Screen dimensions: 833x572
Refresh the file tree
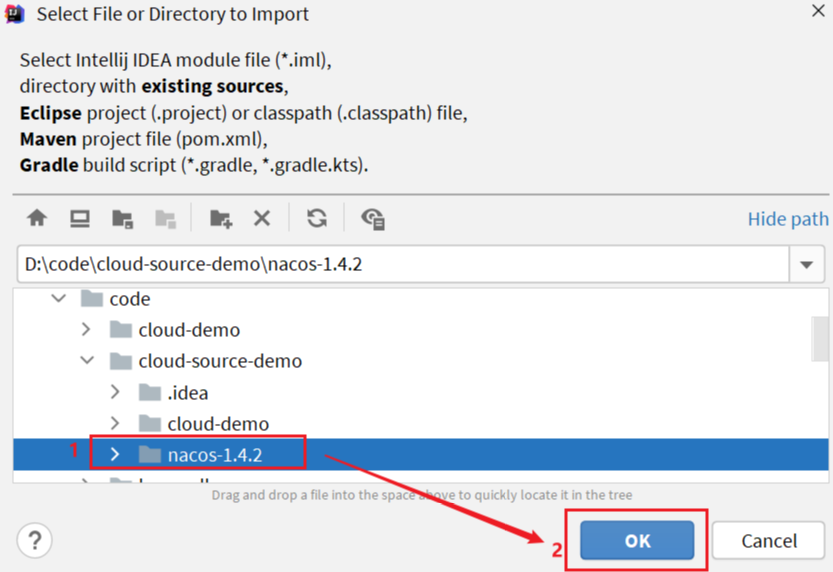pos(317,218)
